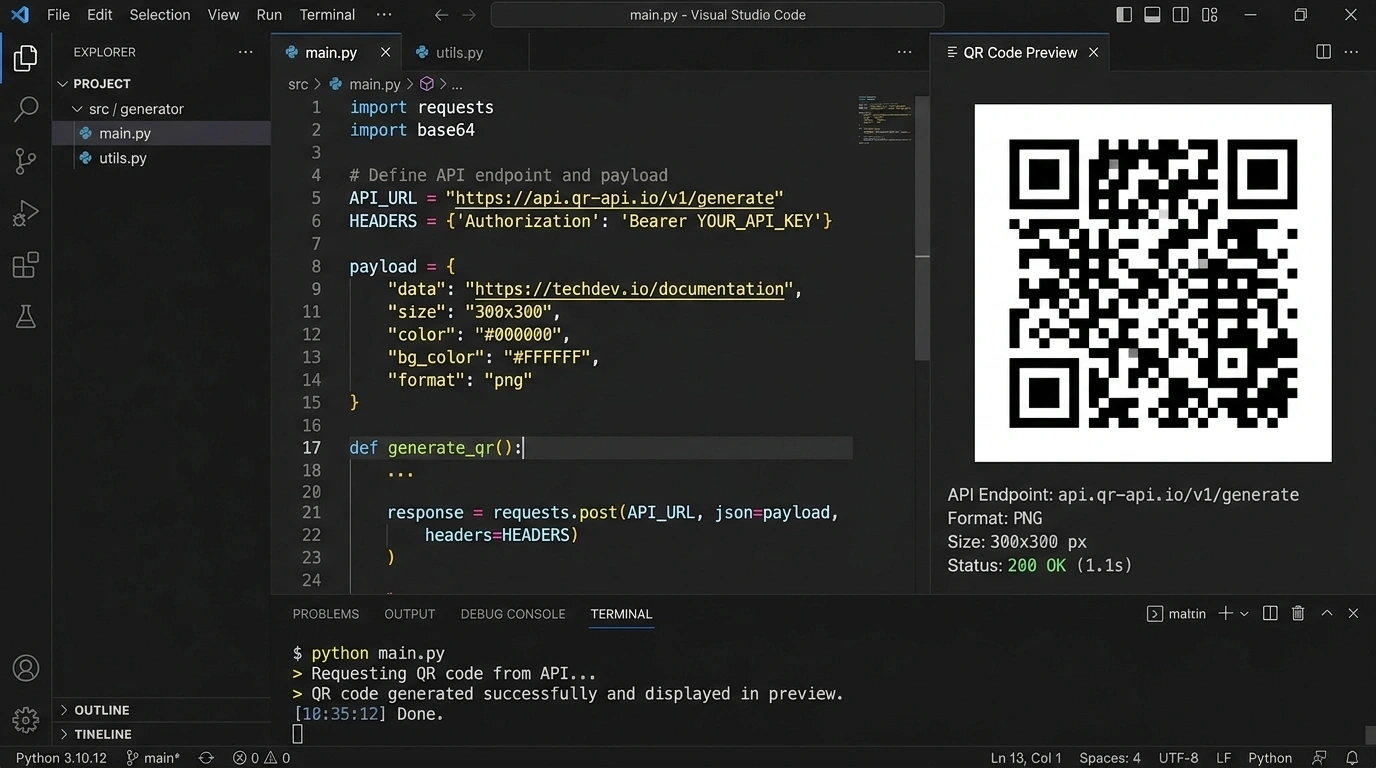Open the Selection menu
Image resolution: width=1376 pixels, height=768 pixels.
tap(160, 15)
